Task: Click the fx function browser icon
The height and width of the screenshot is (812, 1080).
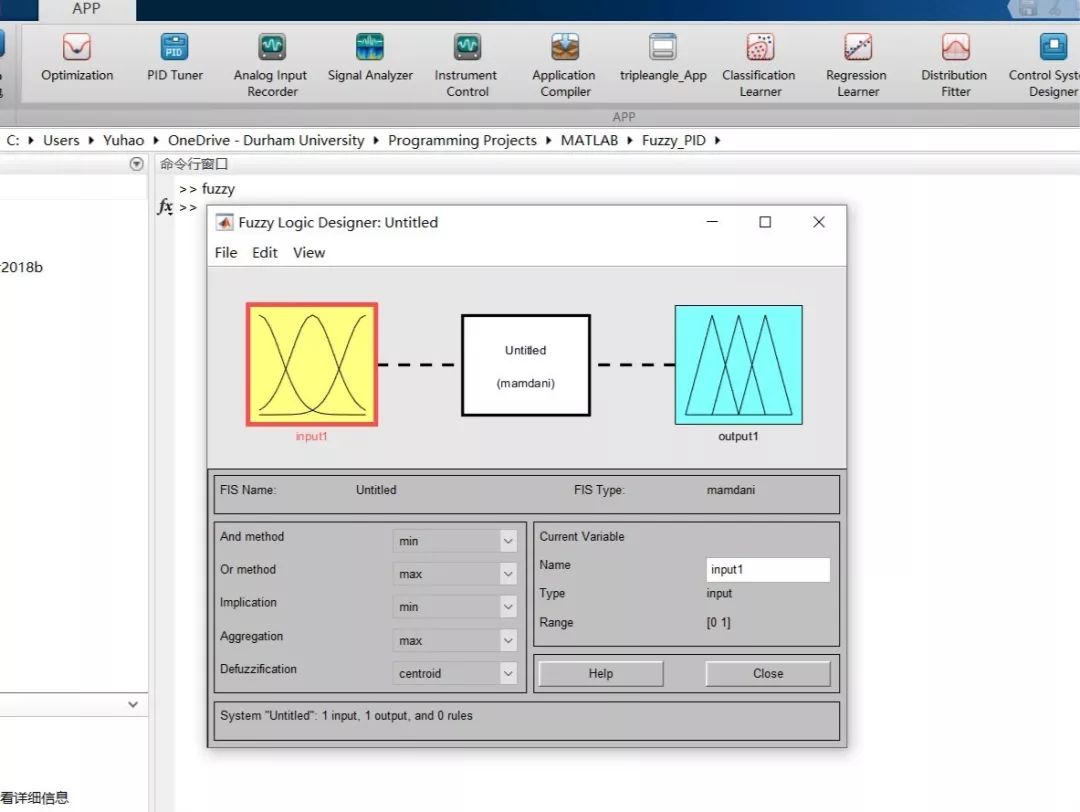Action: (165, 206)
